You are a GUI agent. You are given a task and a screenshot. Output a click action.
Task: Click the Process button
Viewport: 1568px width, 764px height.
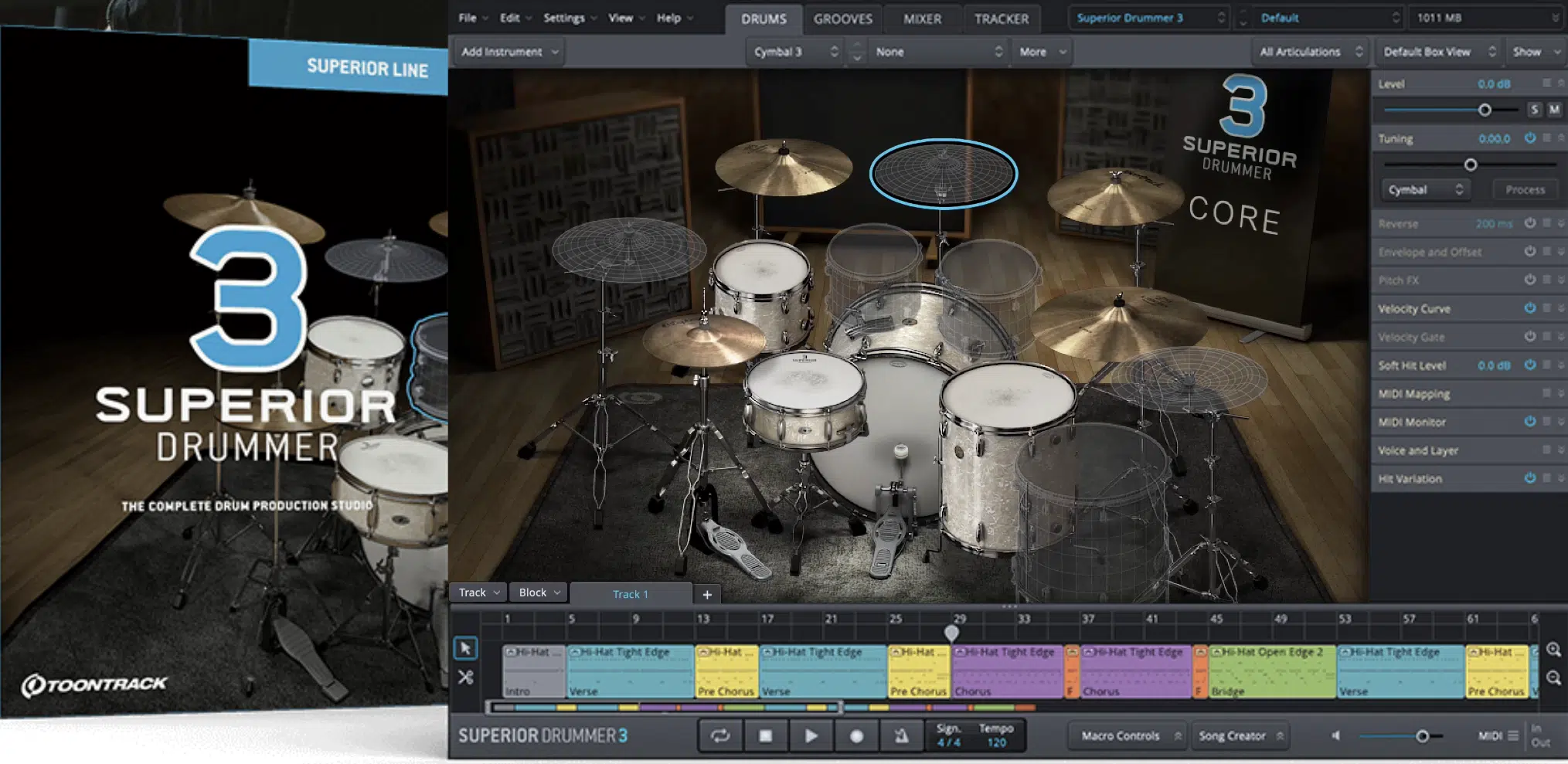pyautogui.click(x=1525, y=189)
